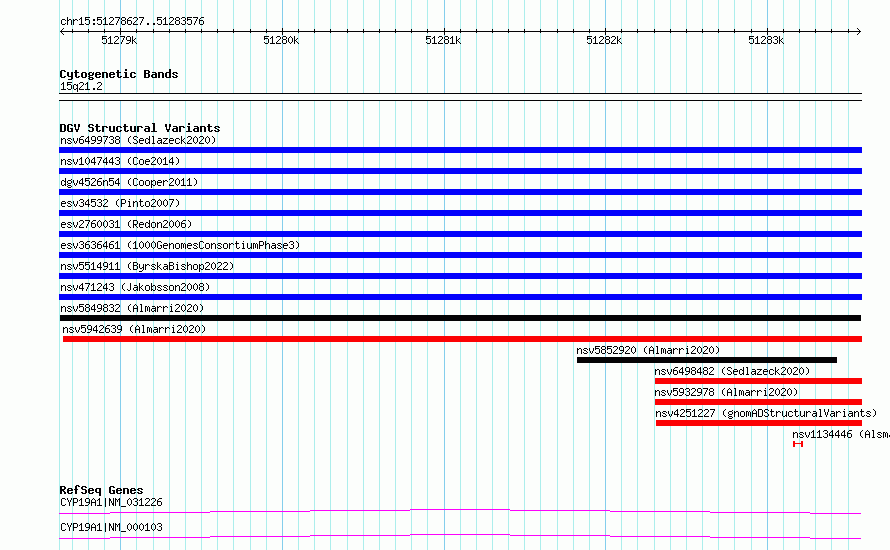
Task: Open esv3636461 (1000GenomesConsortiumPhase3) label
Action: (180, 245)
